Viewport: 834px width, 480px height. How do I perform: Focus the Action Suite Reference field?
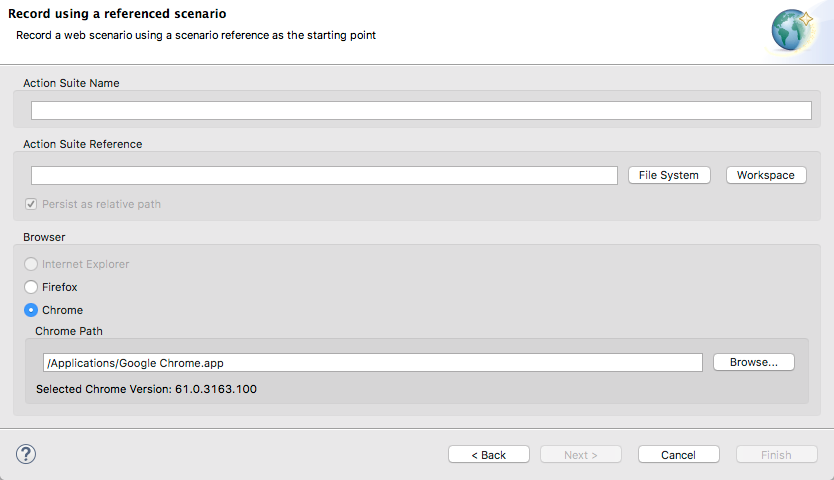pyautogui.click(x=324, y=175)
